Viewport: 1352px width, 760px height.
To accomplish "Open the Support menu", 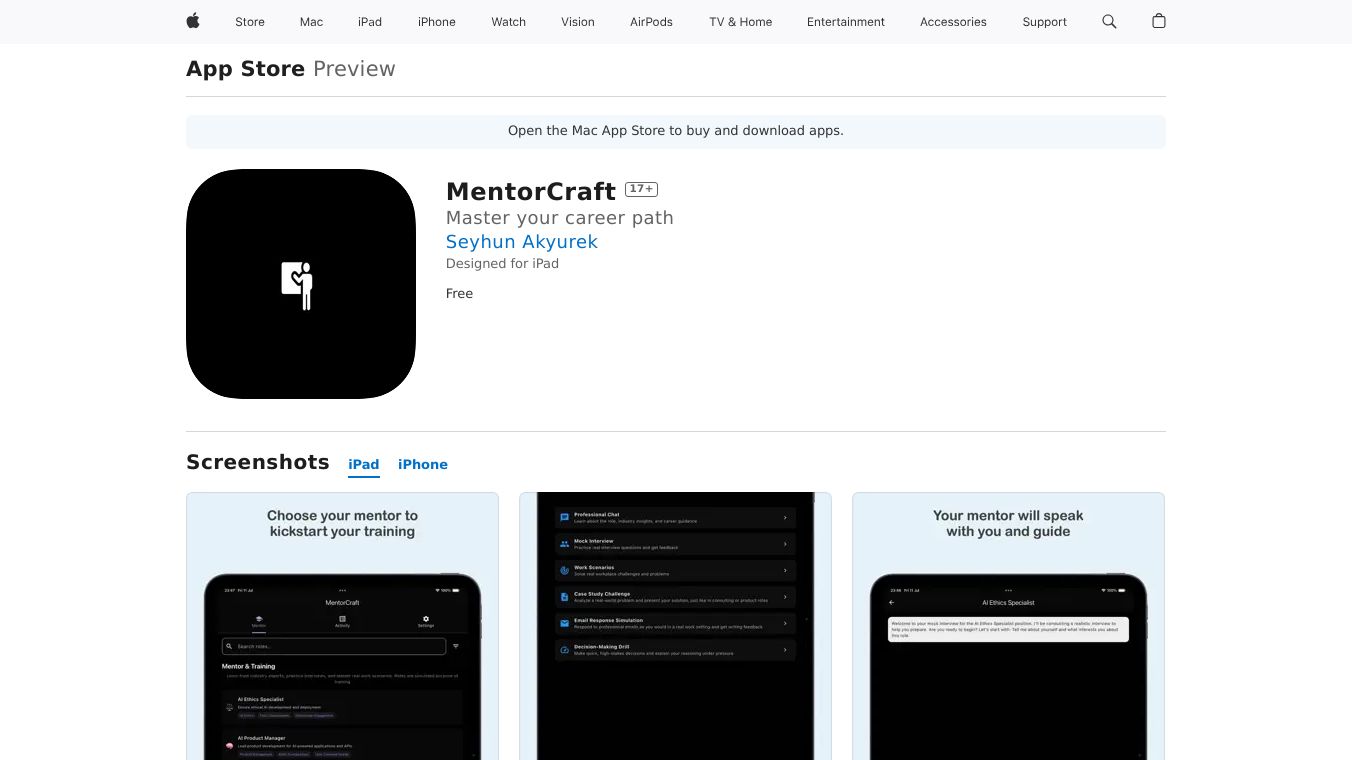I will click(1045, 22).
